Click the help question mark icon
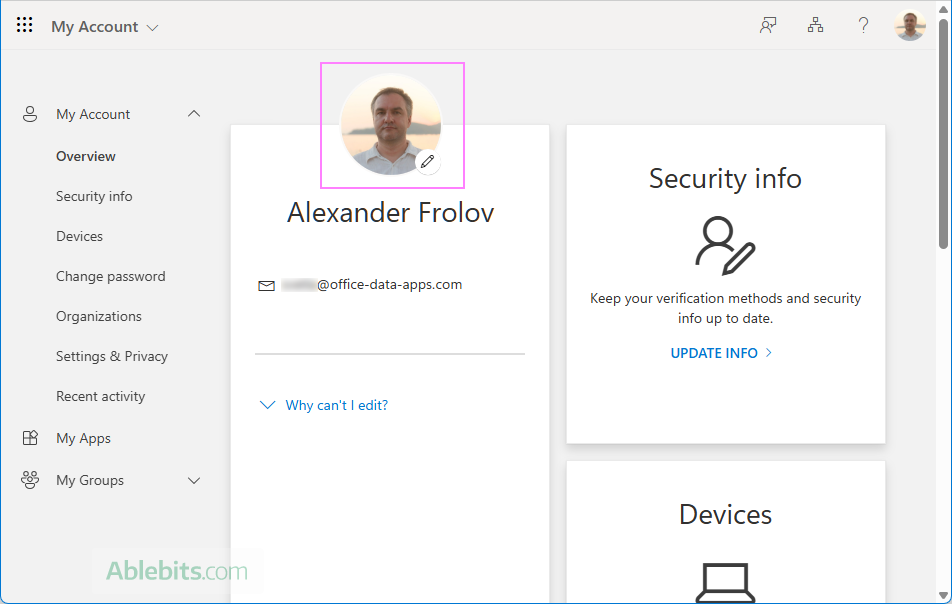Image resolution: width=952 pixels, height=604 pixels. [864, 26]
